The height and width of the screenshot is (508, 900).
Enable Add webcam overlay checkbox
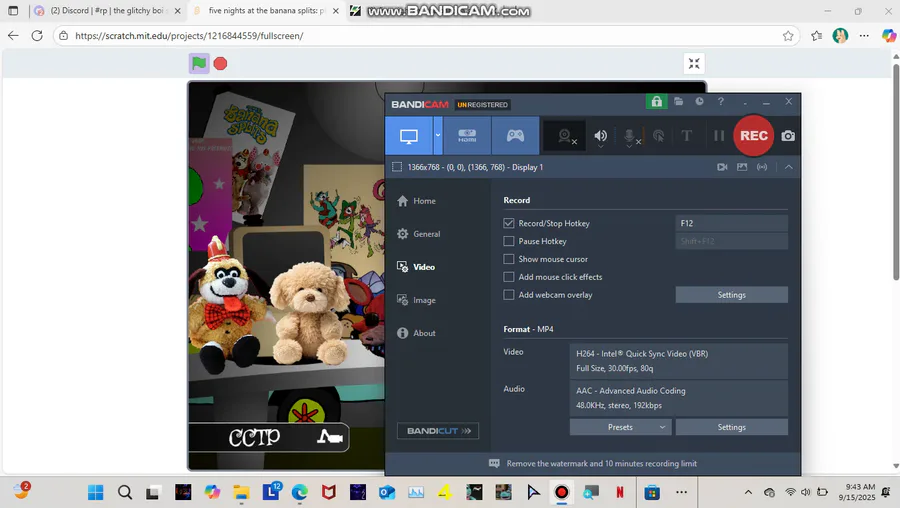point(509,294)
